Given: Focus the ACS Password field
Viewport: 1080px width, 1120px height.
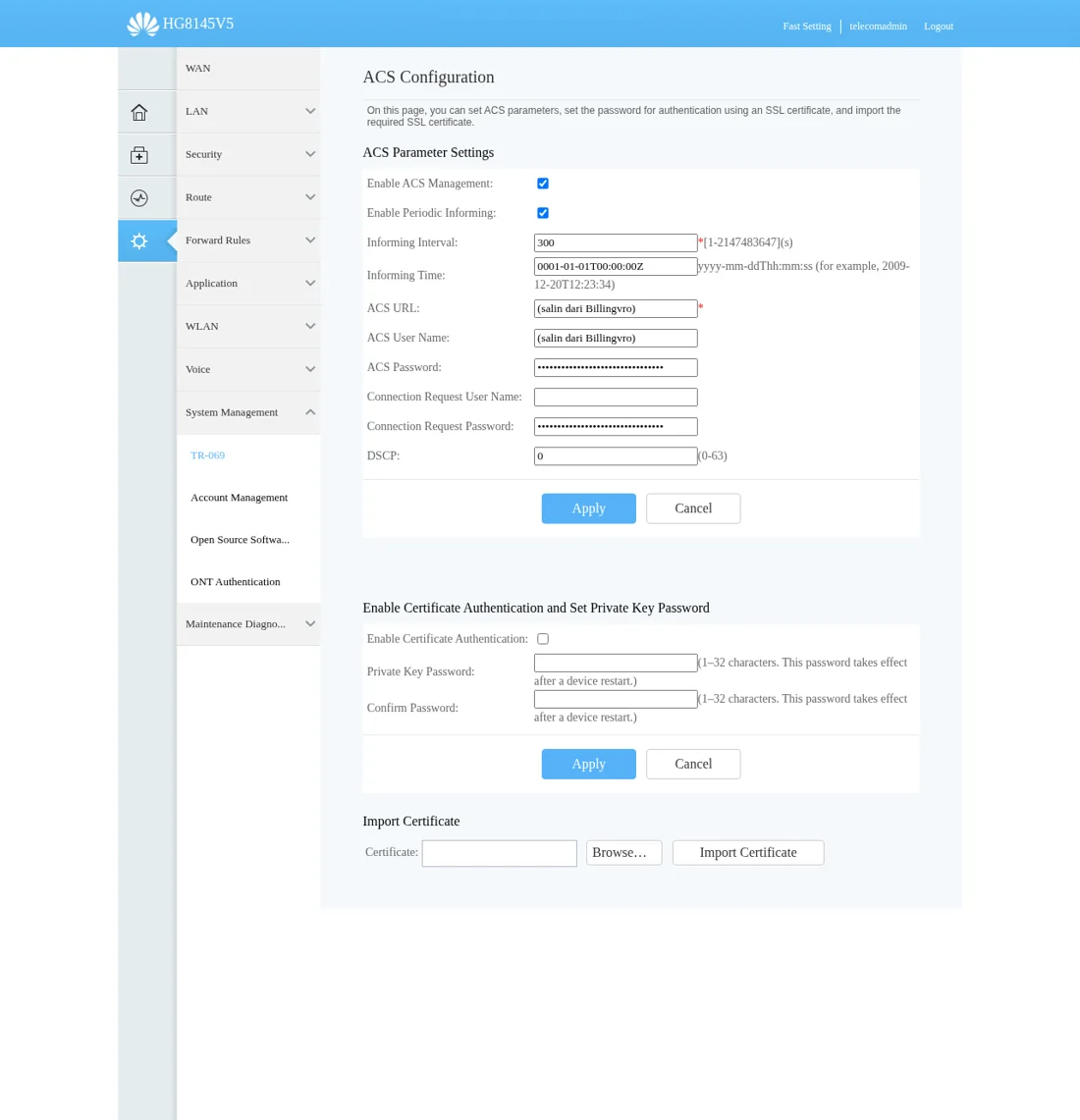Looking at the screenshot, I should click(616, 368).
